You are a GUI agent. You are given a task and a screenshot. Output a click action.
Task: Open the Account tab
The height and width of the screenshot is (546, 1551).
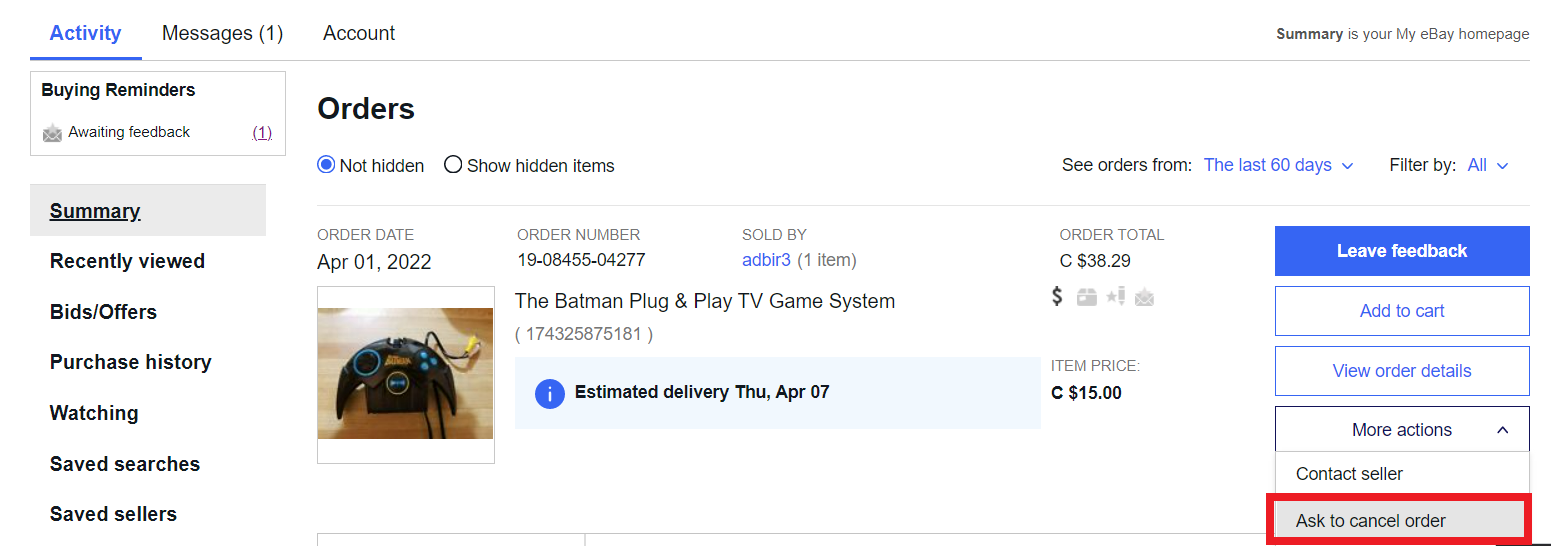click(359, 33)
